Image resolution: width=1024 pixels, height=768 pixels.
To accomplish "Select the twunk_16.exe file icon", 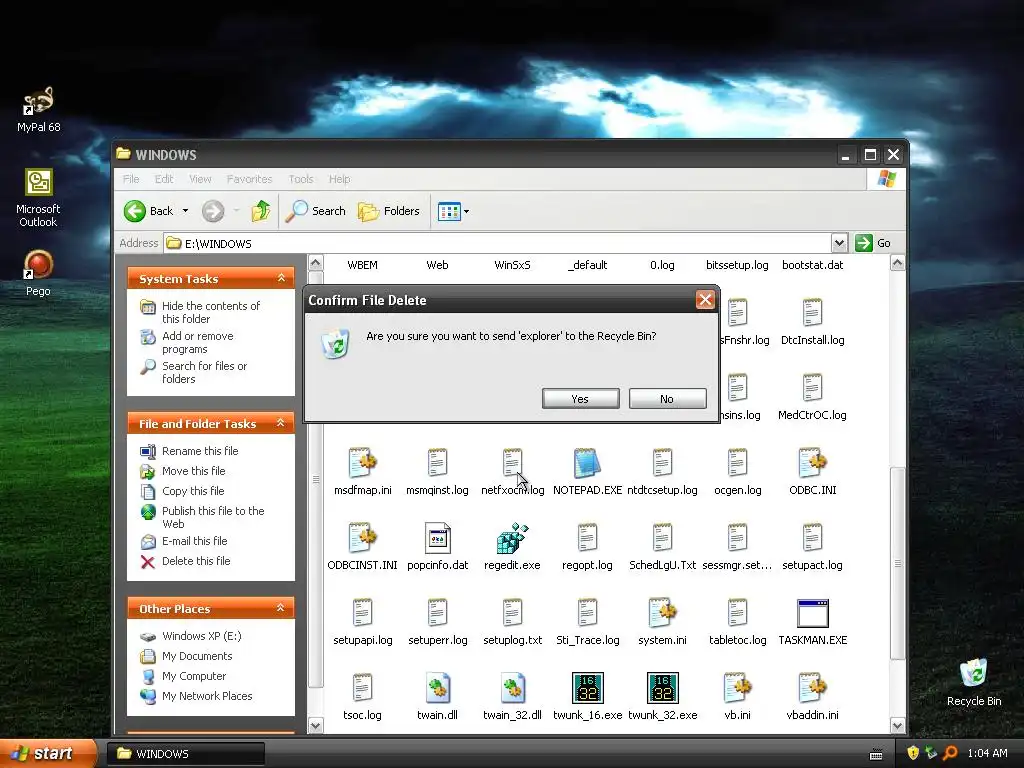I will [587, 688].
